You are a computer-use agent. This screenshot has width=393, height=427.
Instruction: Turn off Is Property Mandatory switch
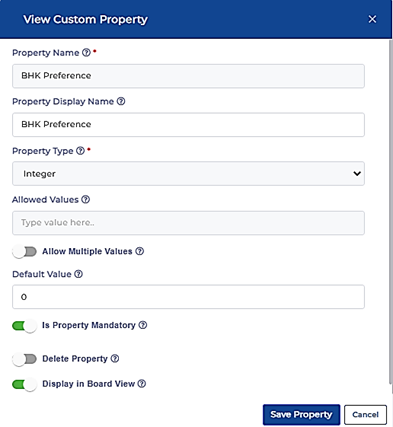click(24, 326)
